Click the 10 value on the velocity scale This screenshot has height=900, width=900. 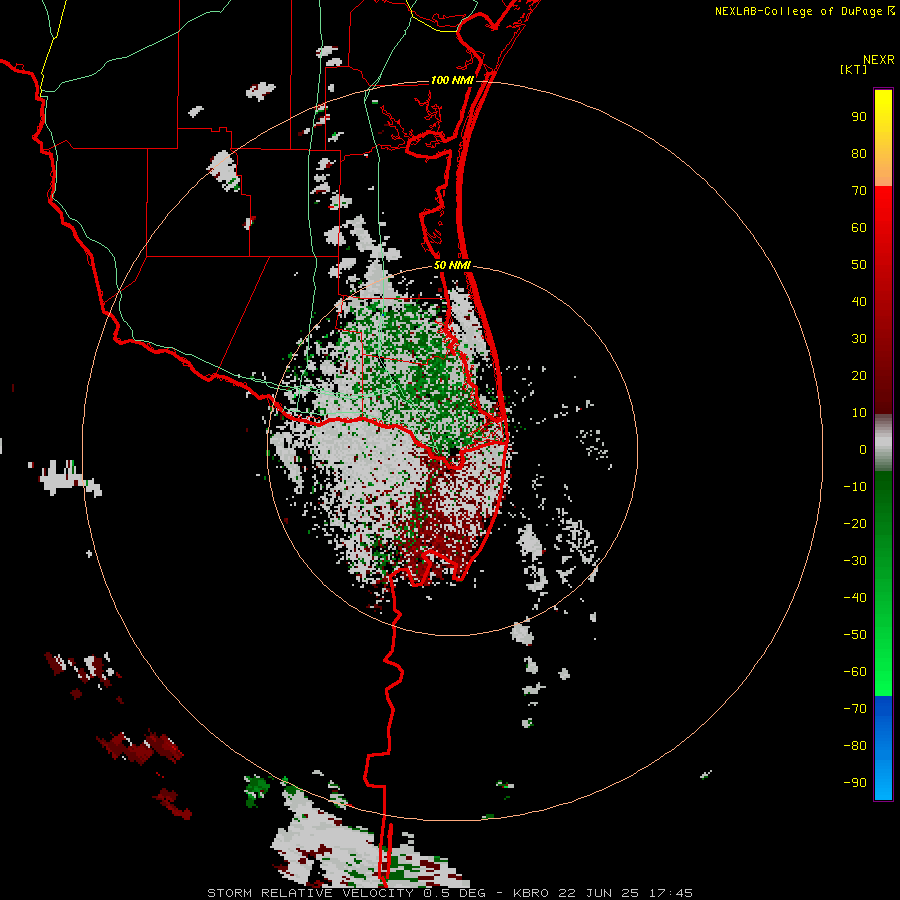click(859, 413)
